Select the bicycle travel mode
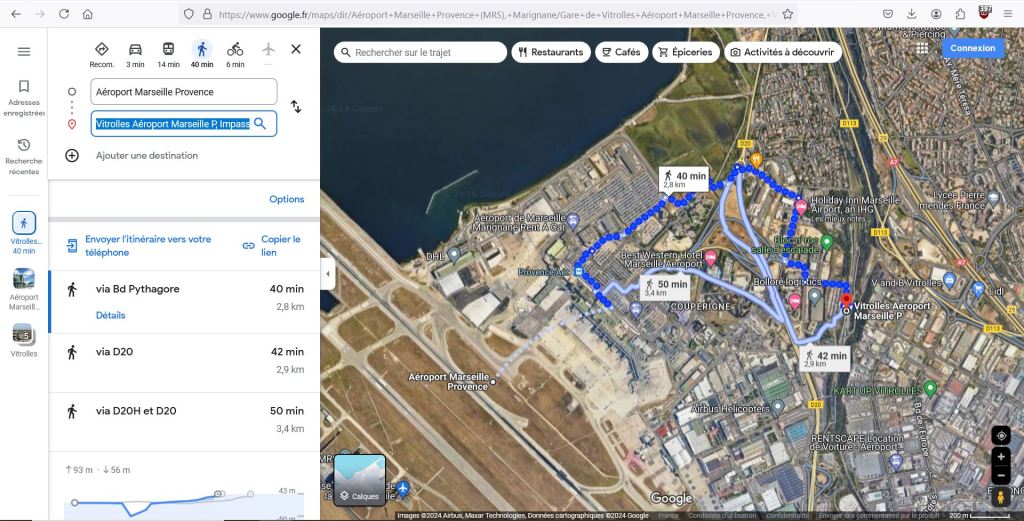This screenshot has width=1024, height=521. [x=235, y=49]
